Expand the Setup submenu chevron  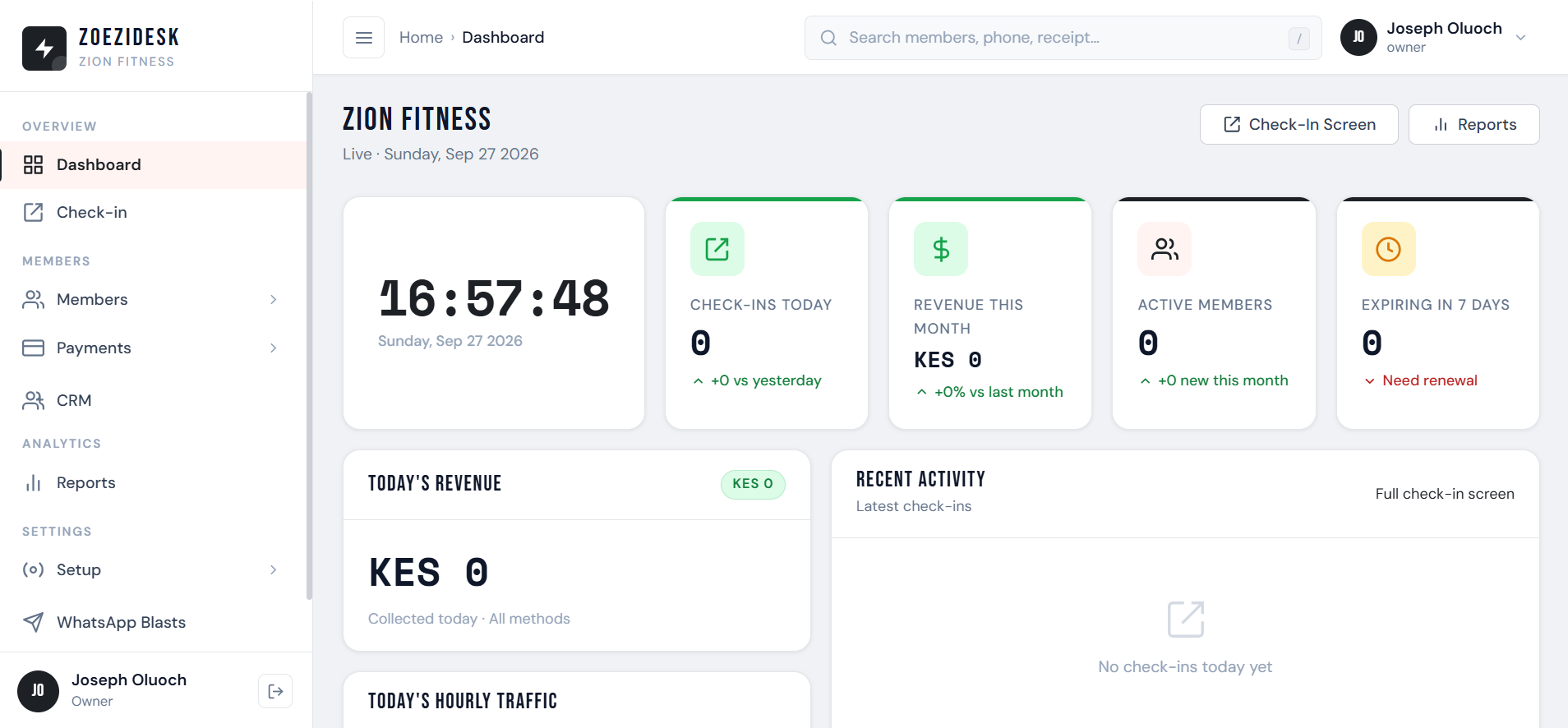pos(274,570)
